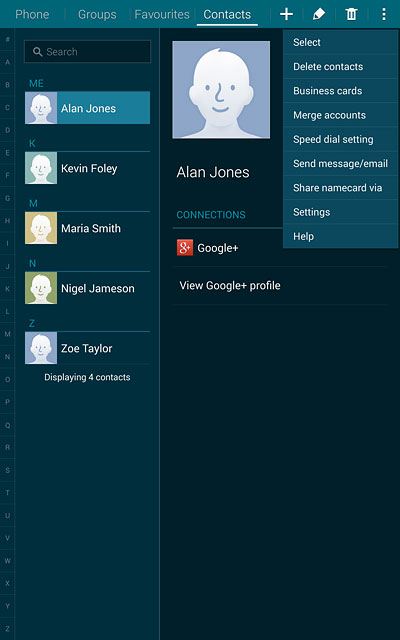This screenshot has height=640, width=400.
Task: Click Alan Jones's large profile photo
Action: tap(221, 90)
